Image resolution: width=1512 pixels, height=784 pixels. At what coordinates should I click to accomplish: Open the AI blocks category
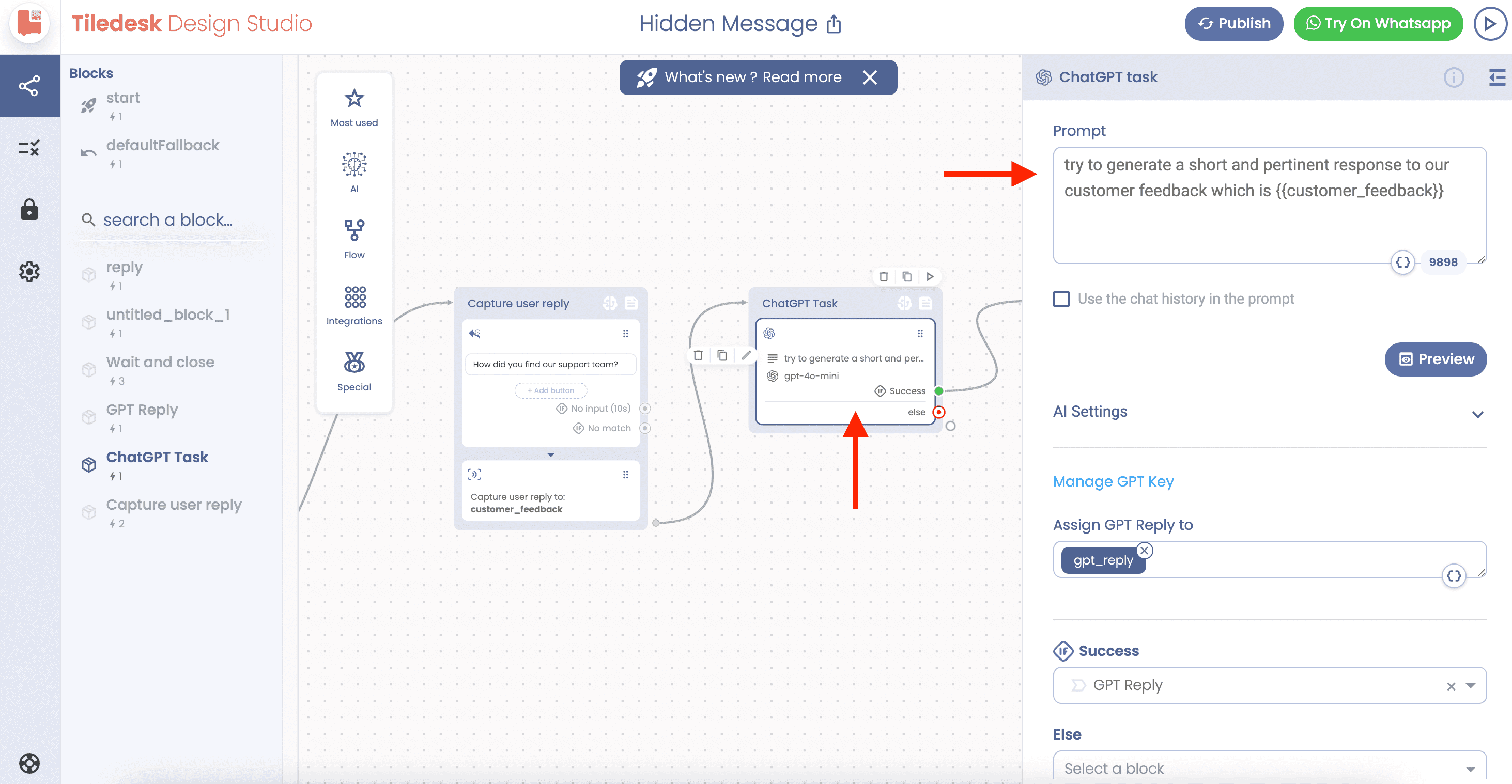point(354,173)
